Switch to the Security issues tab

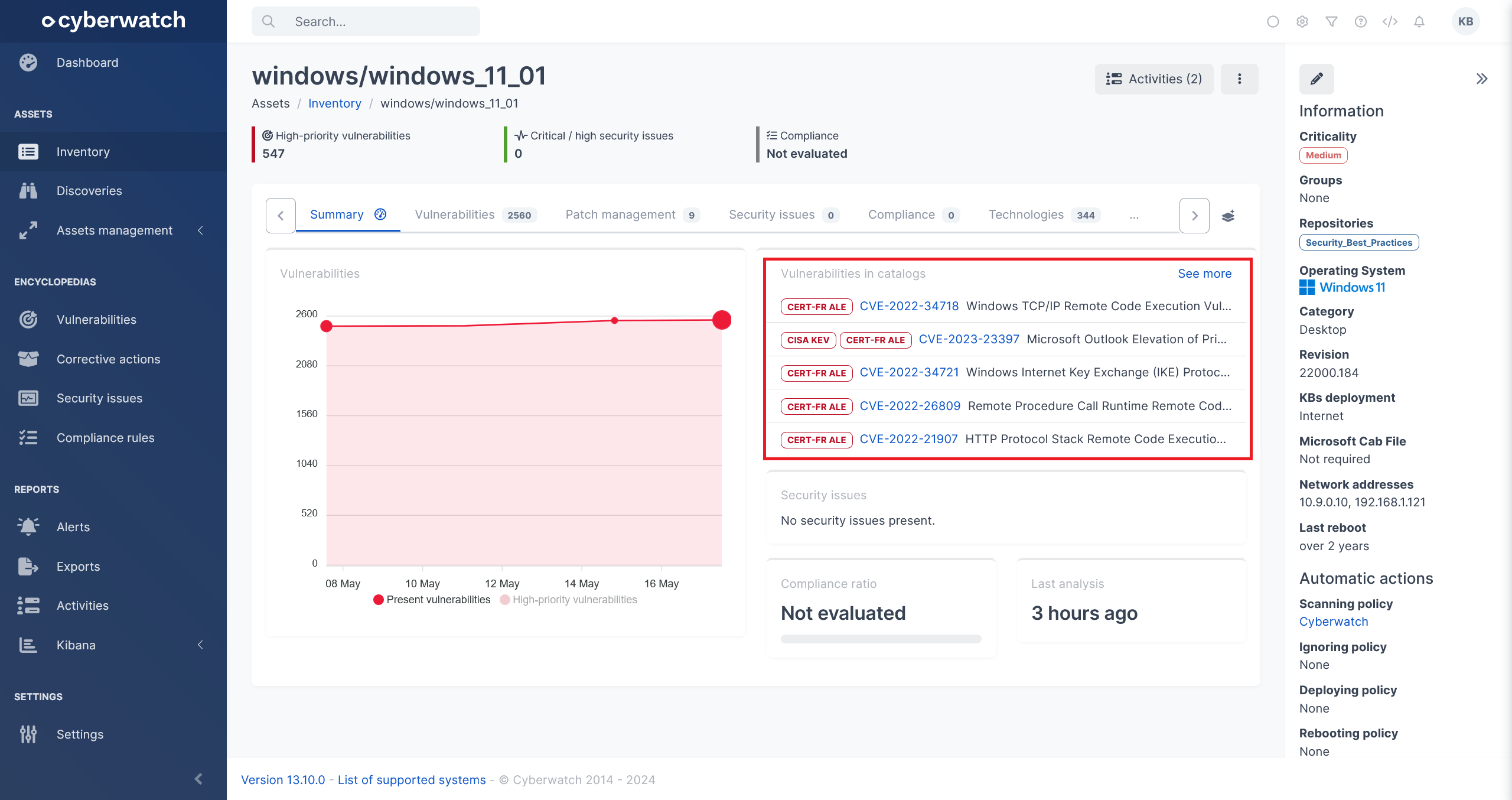783,214
